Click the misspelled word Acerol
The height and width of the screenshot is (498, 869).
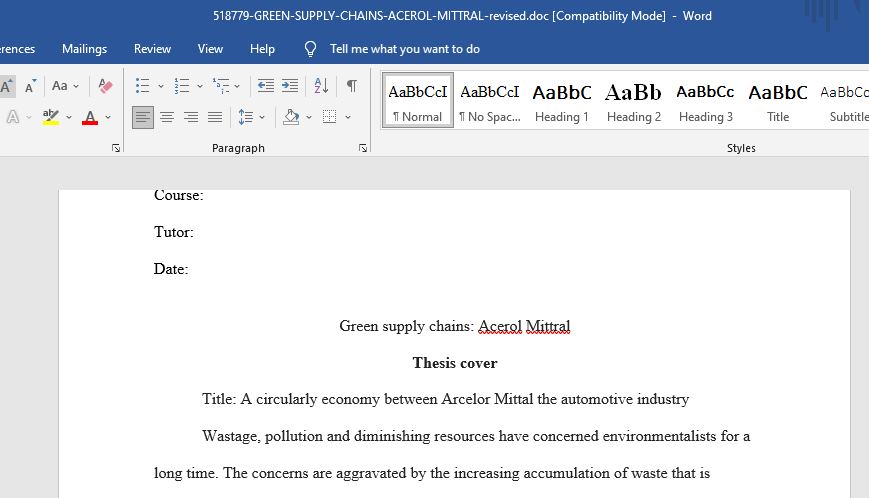[500, 326]
